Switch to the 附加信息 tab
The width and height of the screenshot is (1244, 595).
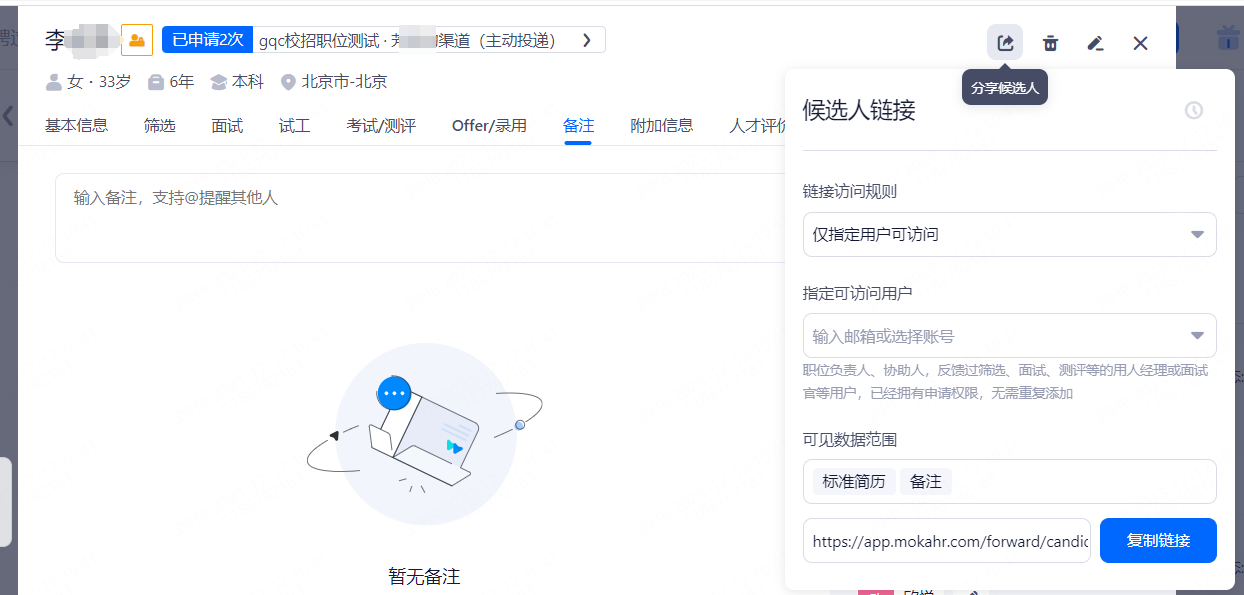(x=662, y=125)
